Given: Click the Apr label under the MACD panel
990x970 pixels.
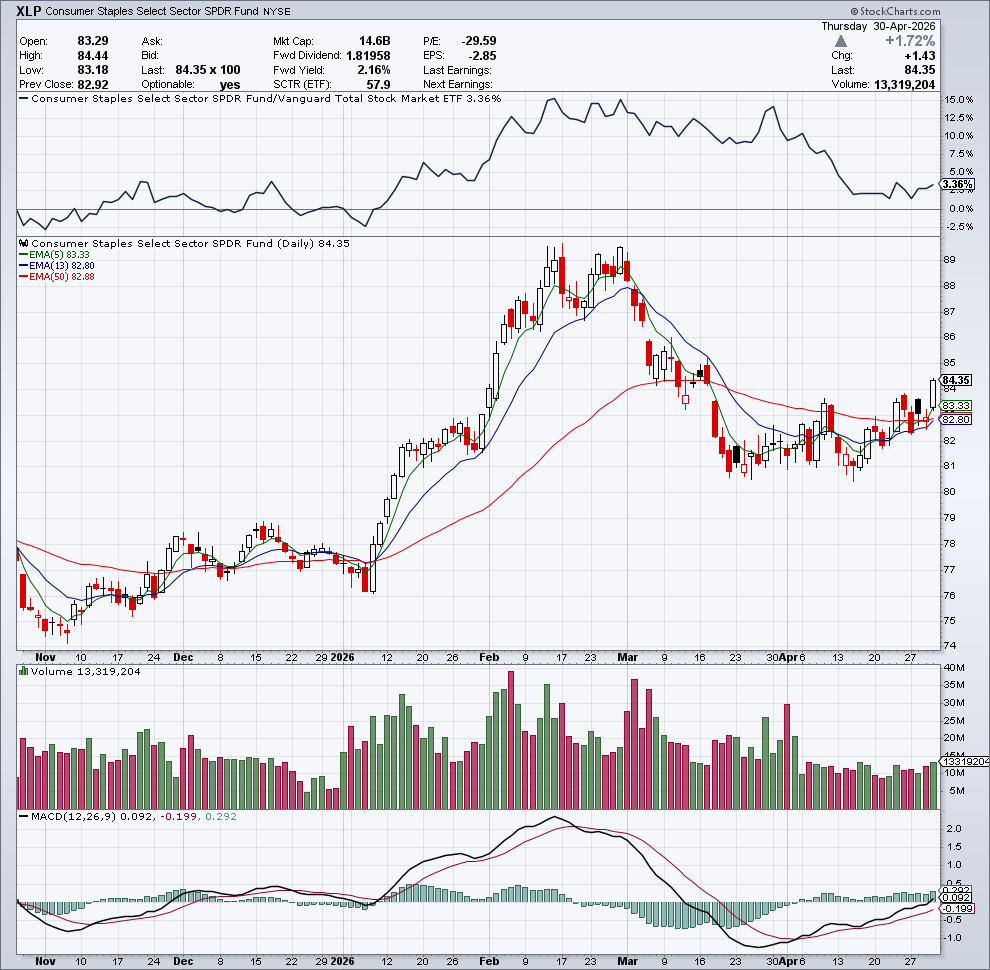Looking at the screenshot, I should coord(788,961).
